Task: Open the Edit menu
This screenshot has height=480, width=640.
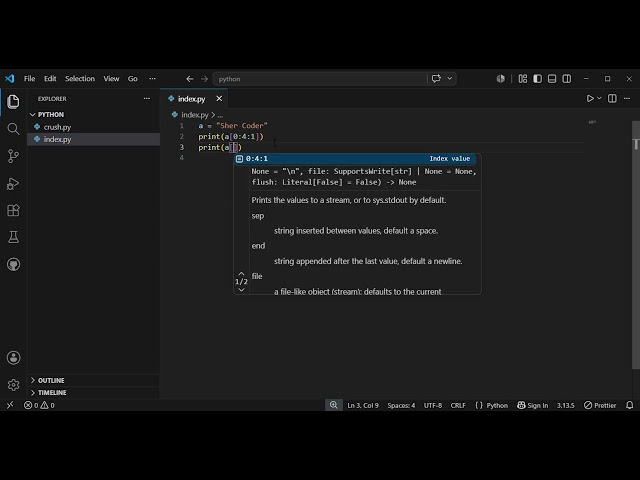Action: (x=50, y=79)
